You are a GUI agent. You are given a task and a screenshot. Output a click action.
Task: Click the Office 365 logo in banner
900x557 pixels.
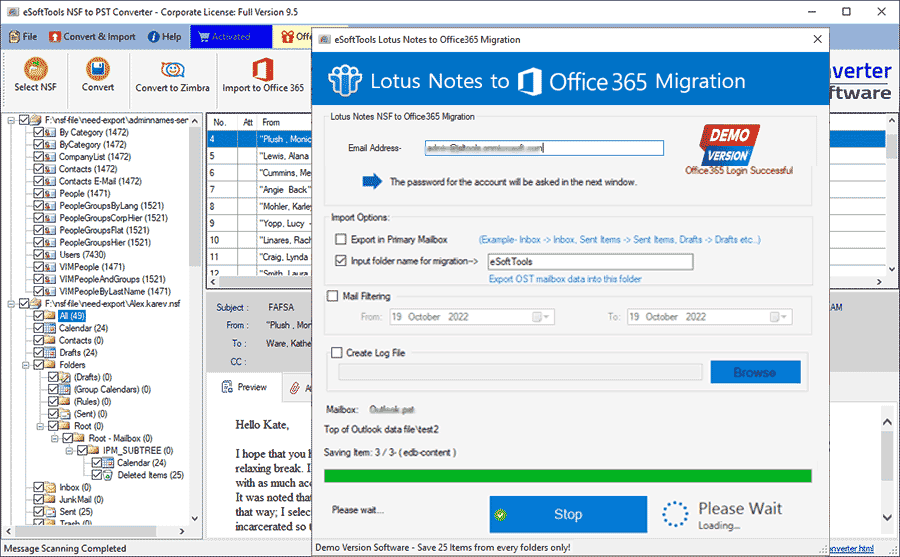[x=529, y=81]
